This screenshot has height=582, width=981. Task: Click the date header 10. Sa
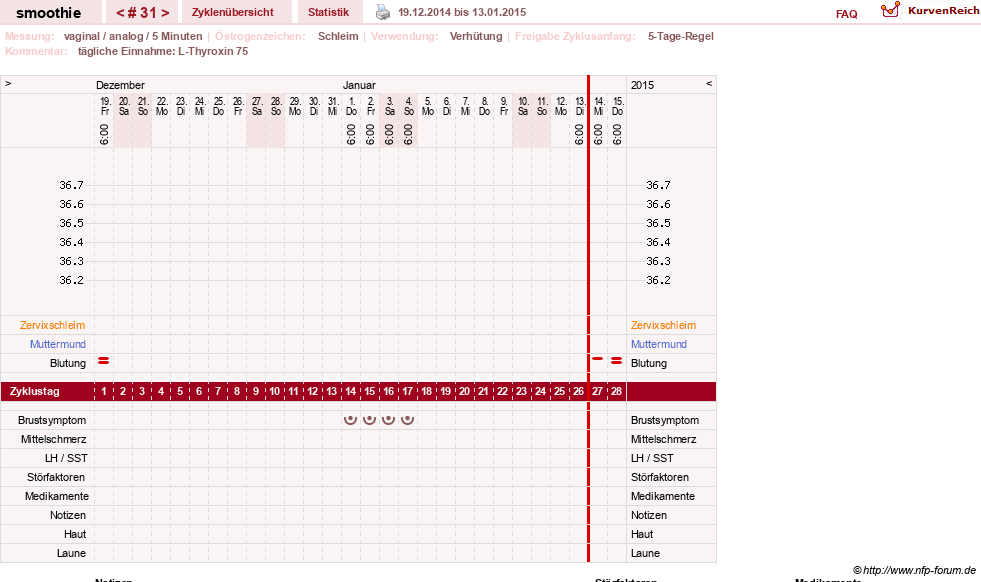pos(522,106)
